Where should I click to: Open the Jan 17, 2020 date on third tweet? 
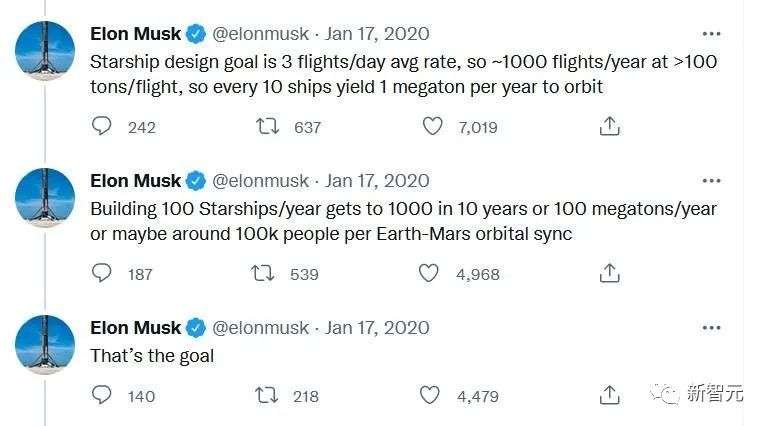click(377, 328)
